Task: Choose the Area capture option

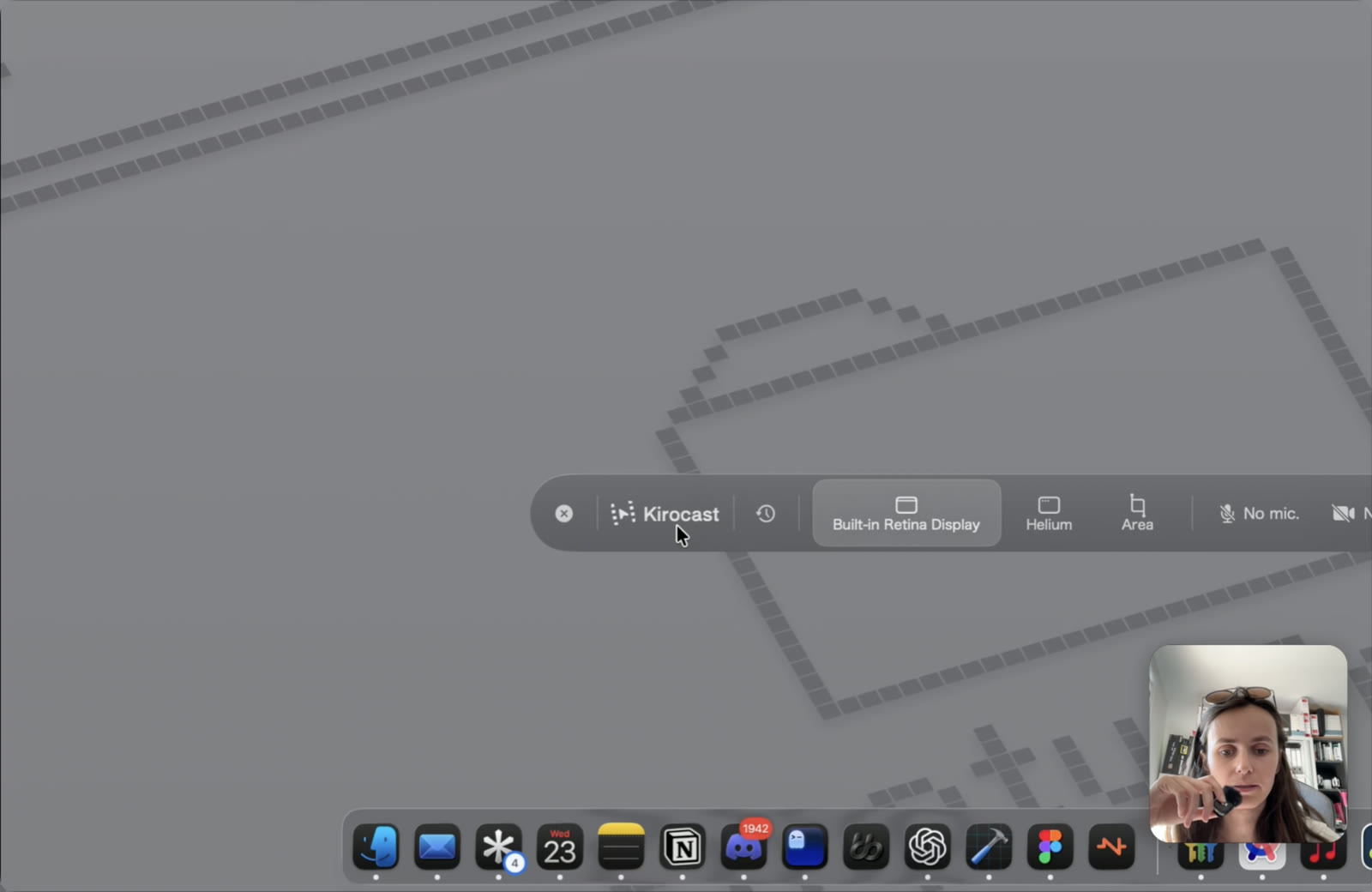Action: click(x=1137, y=513)
